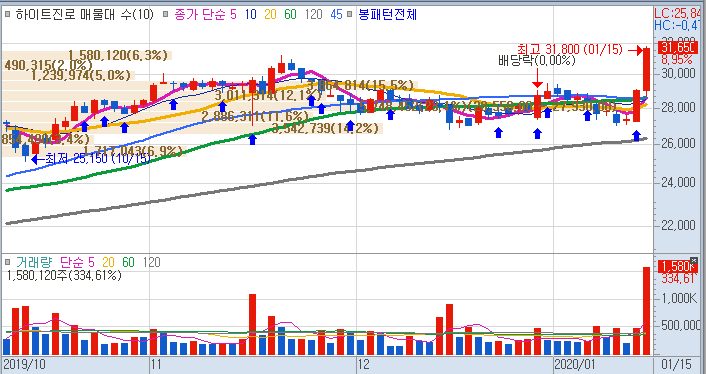Screen dimensions: 706x374
Task: Click the 45-day moving average legend number
Action: click(336, 14)
